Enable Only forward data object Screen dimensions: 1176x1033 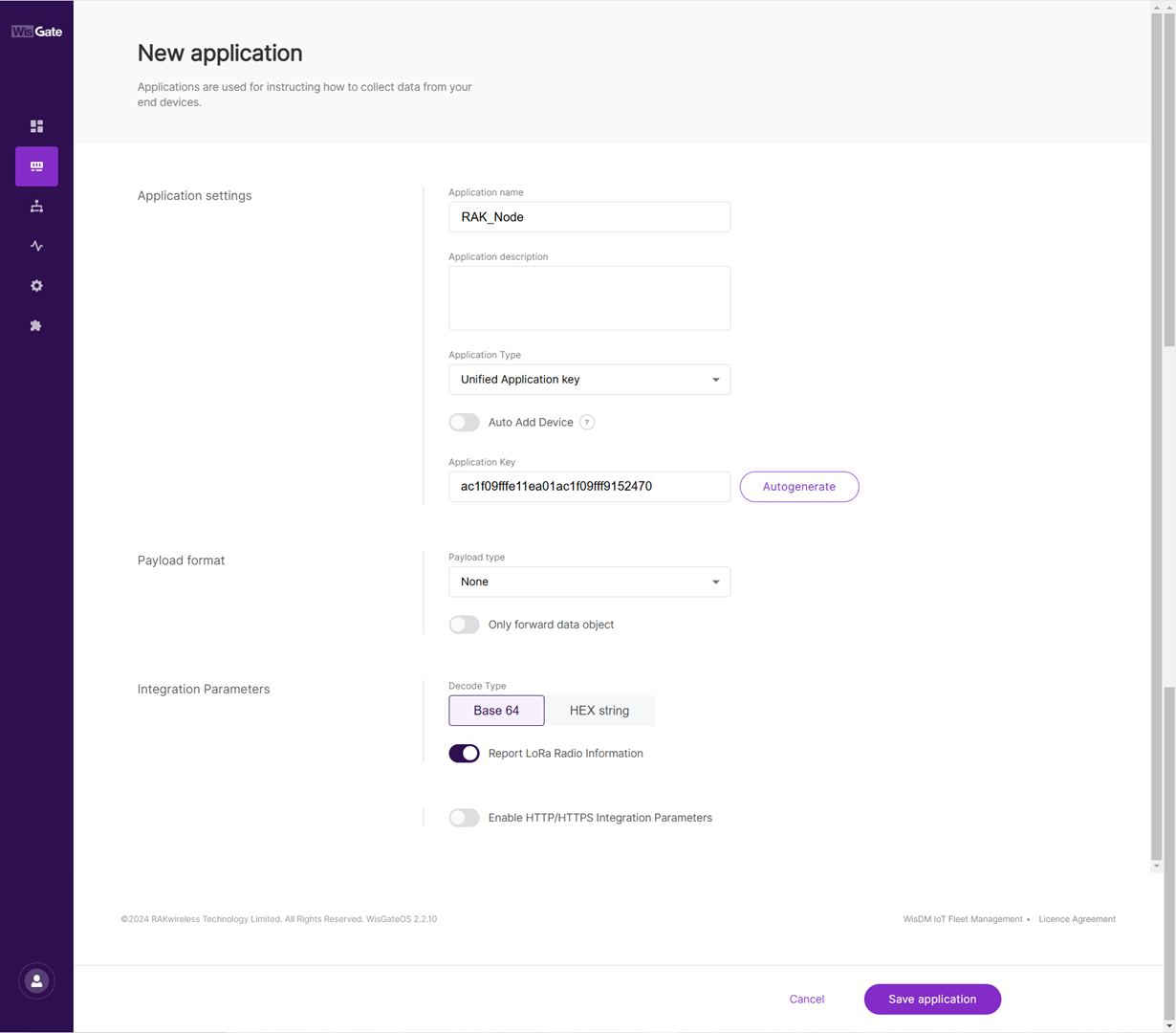pos(464,625)
